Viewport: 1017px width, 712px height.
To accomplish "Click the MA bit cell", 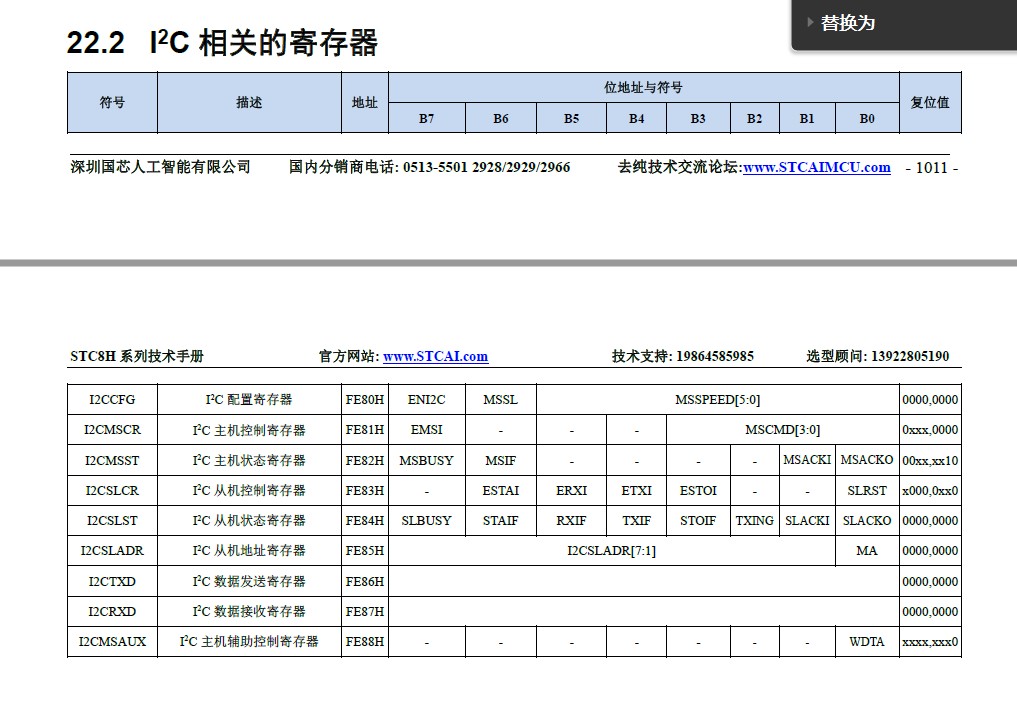I will click(x=867, y=551).
